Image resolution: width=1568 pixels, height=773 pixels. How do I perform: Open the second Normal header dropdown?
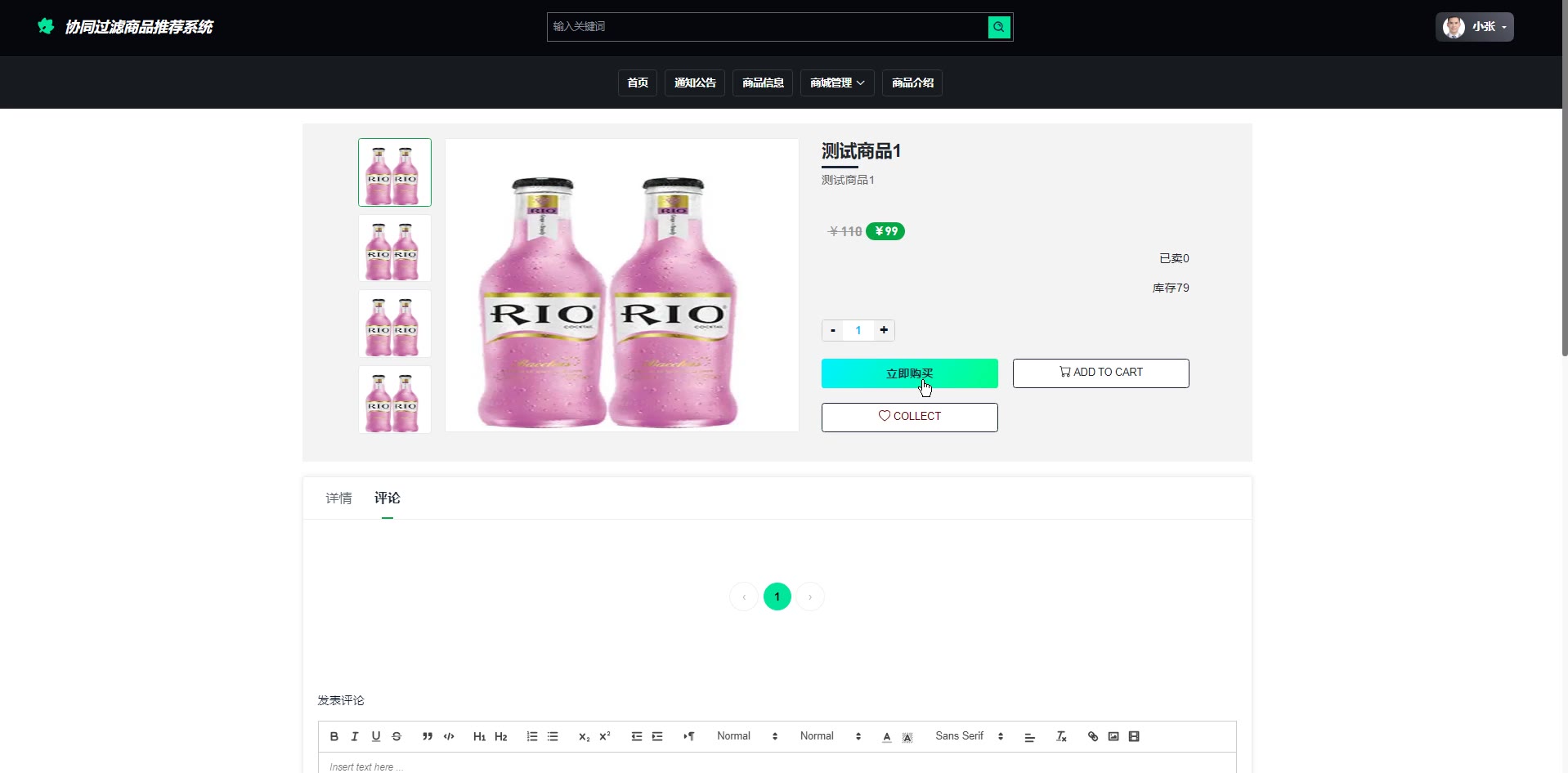(831, 736)
